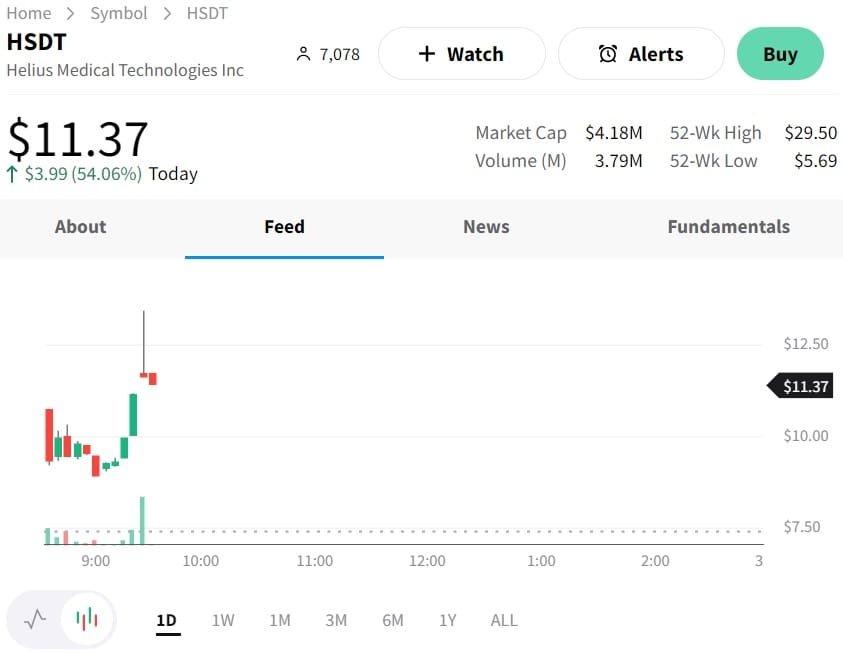
Task: Open the Symbol breadcrumb link
Action: pos(119,13)
